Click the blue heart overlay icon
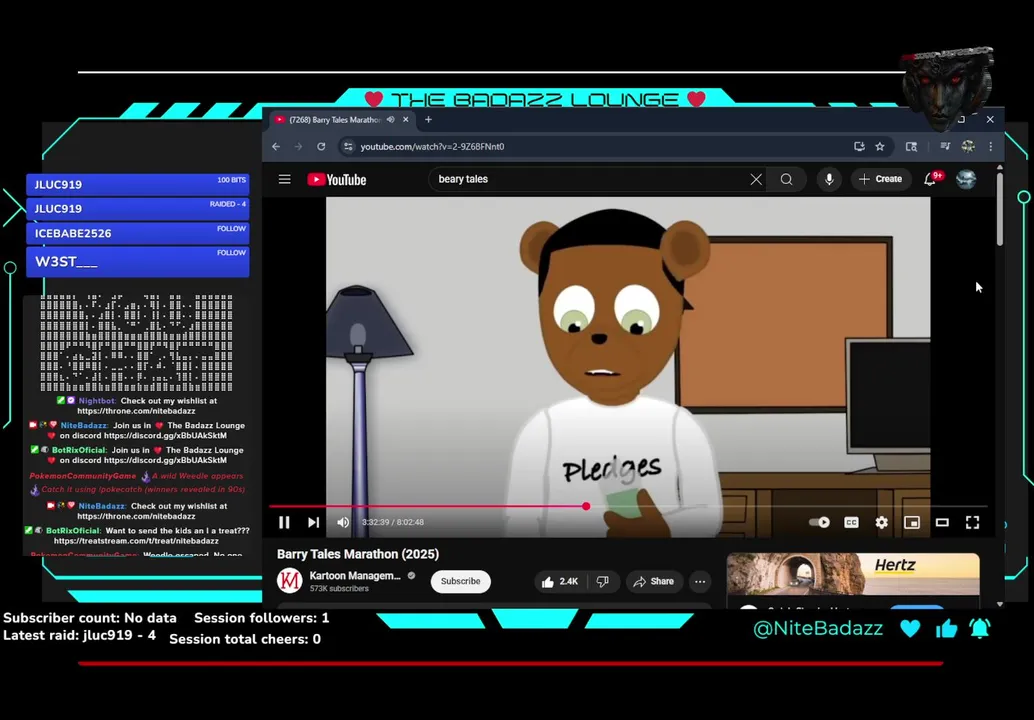 point(910,628)
